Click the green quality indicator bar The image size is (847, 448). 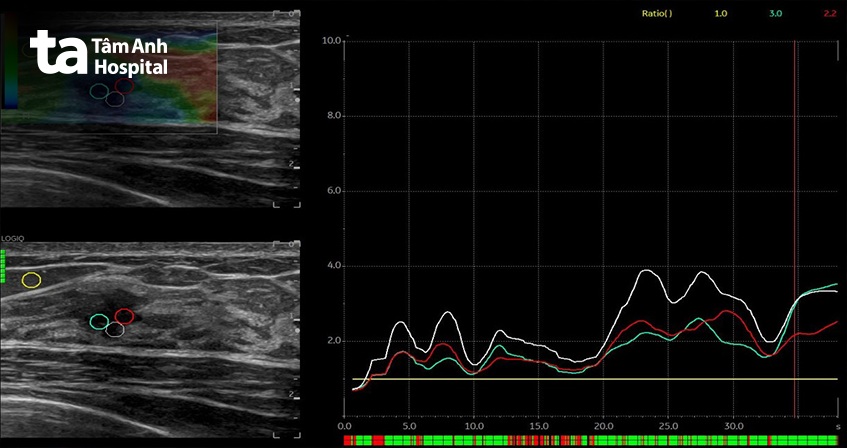coord(3,266)
